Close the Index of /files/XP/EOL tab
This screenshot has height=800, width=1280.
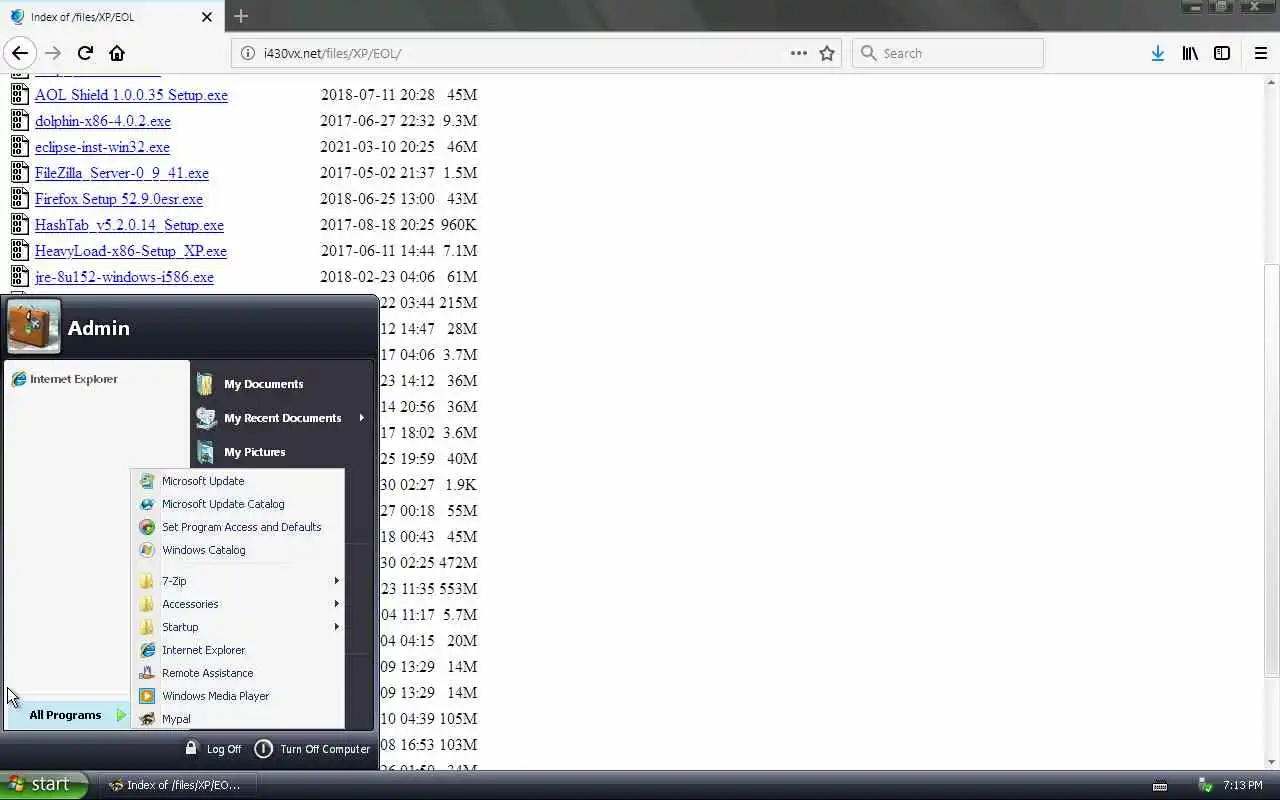pyautogui.click(x=207, y=17)
